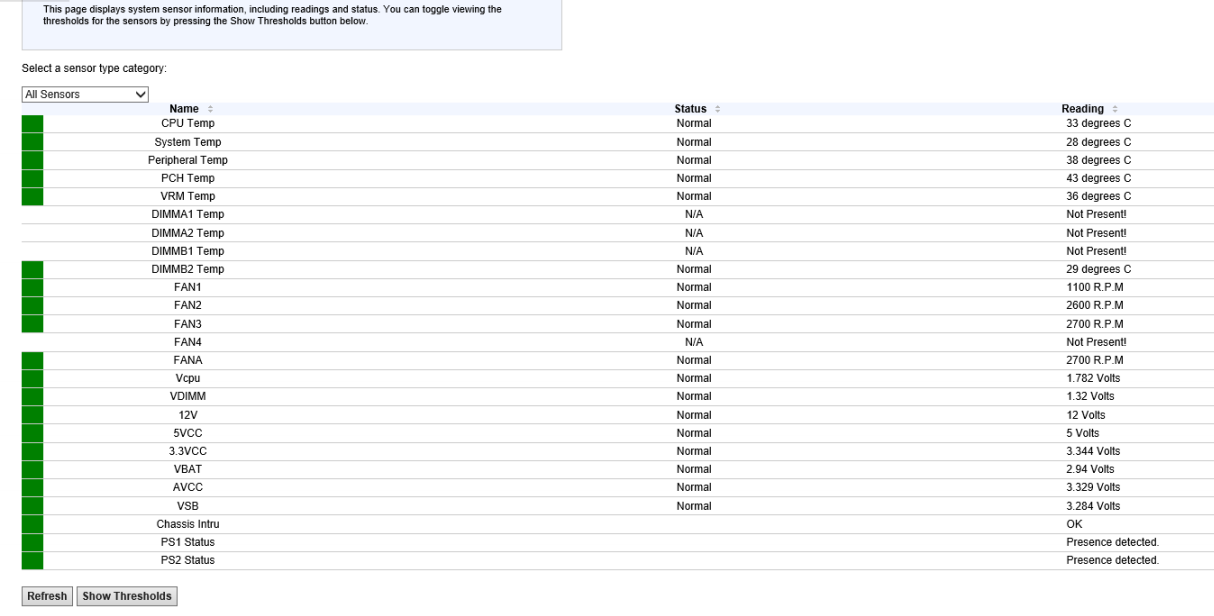Select the VDIMM sensor name
This screenshot has height=616, width=1214.
point(188,396)
